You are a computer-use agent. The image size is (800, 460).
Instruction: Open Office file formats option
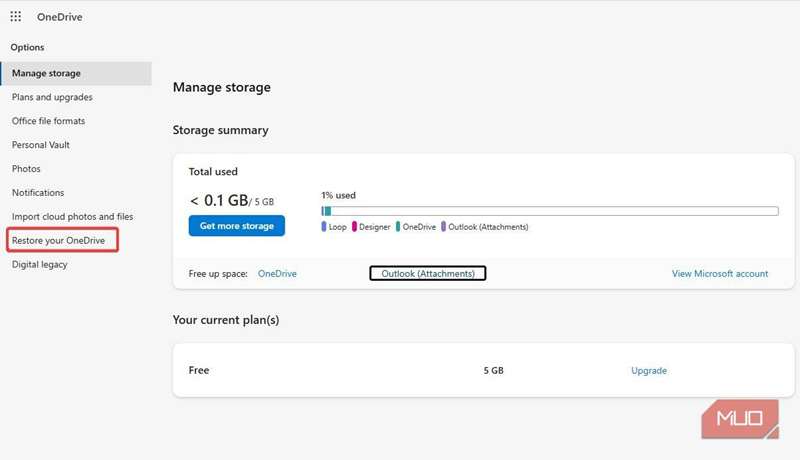click(x=48, y=121)
